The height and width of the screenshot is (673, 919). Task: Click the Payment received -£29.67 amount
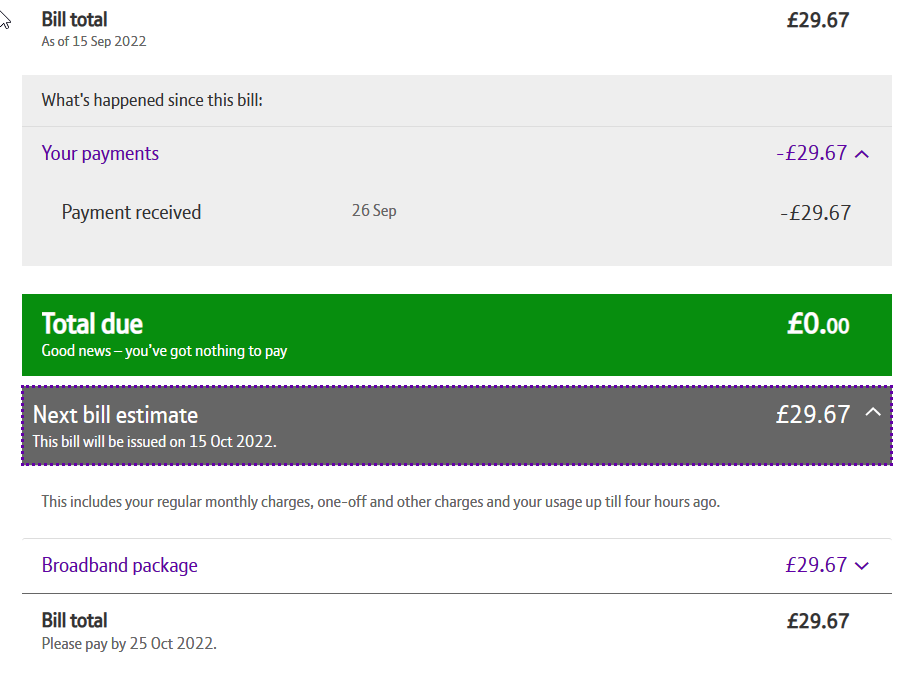click(815, 212)
